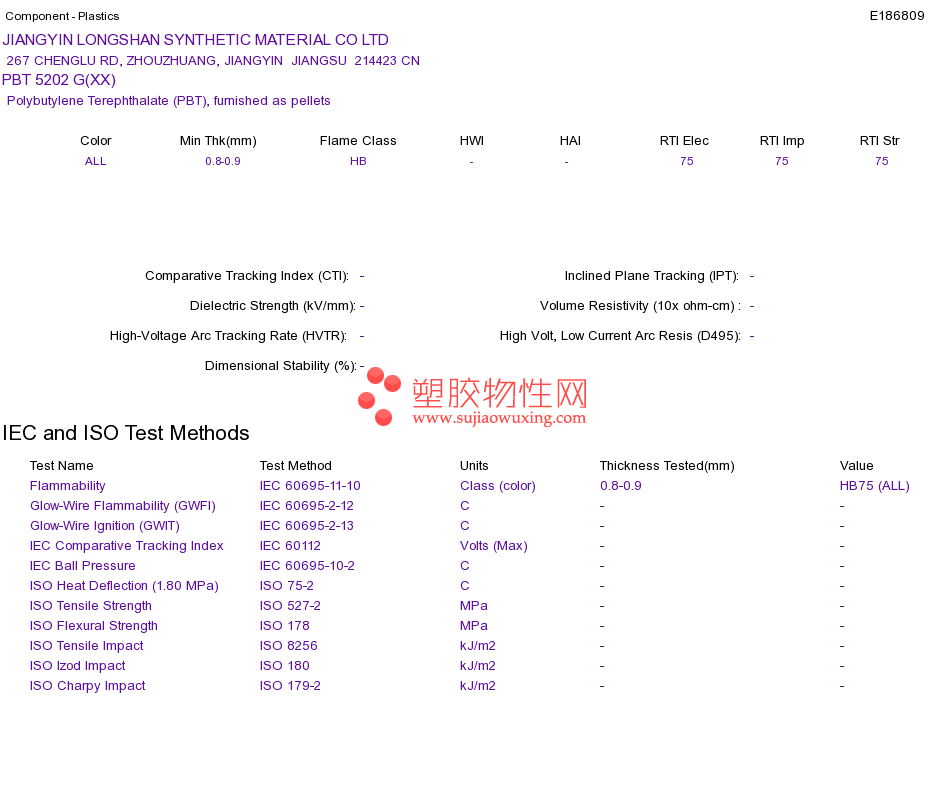Image resolution: width=950 pixels, height=800 pixels.
Task: Click the "Component - Plastics" header text
Action: pos(62,16)
